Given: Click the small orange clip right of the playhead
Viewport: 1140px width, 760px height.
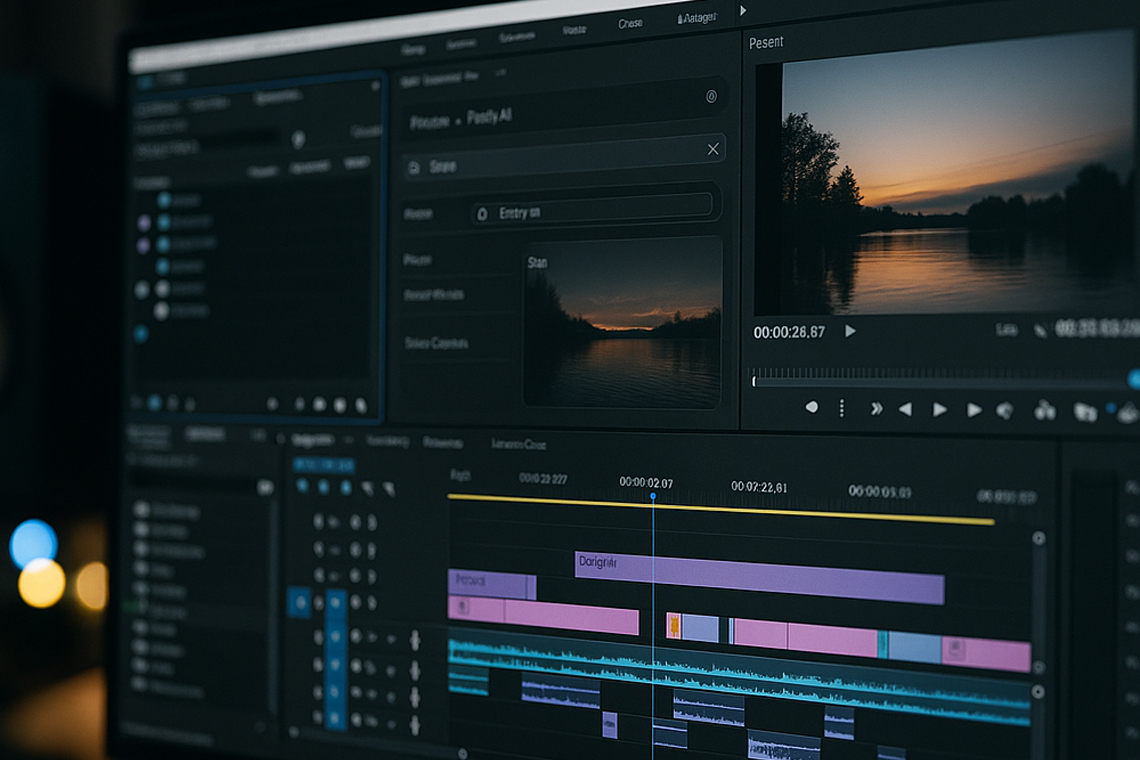Looking at the screenshot, I should [x=674, y=627].
